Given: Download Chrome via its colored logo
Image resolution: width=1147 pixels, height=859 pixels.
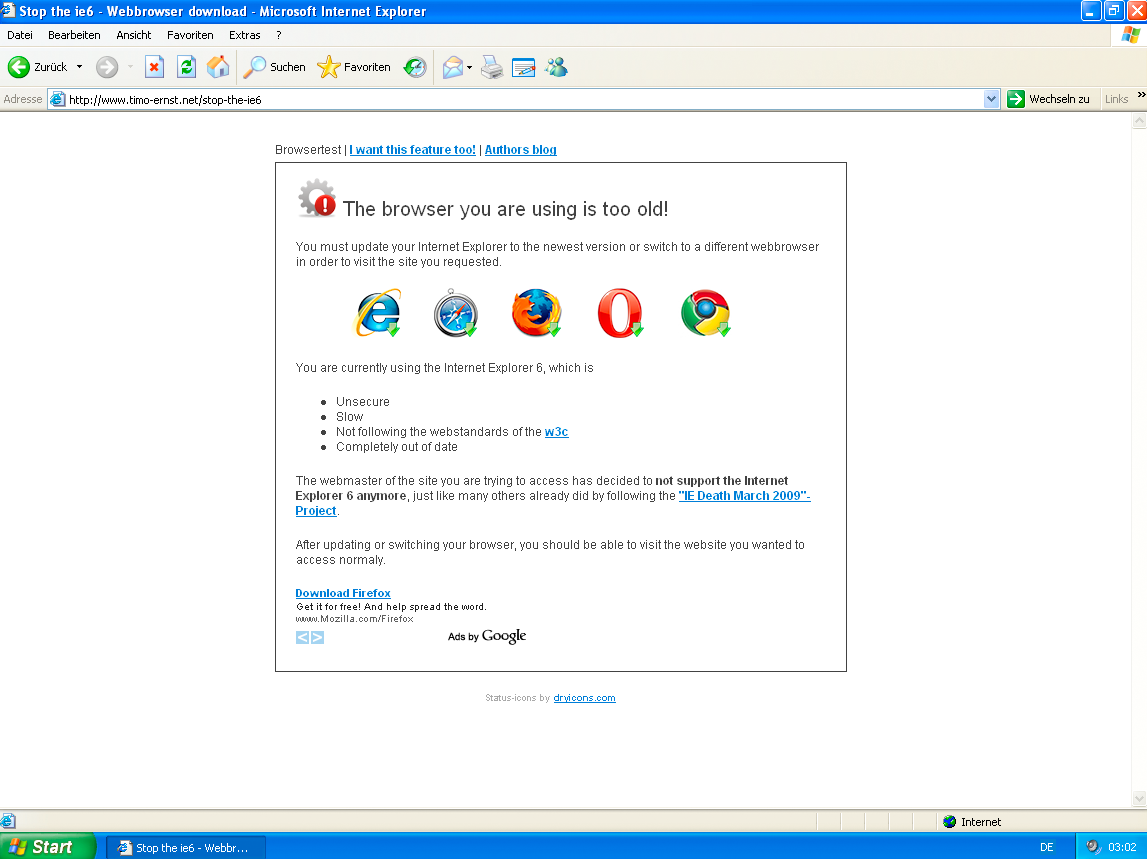Looking at the screenshot, I should [x=705, y=313].
